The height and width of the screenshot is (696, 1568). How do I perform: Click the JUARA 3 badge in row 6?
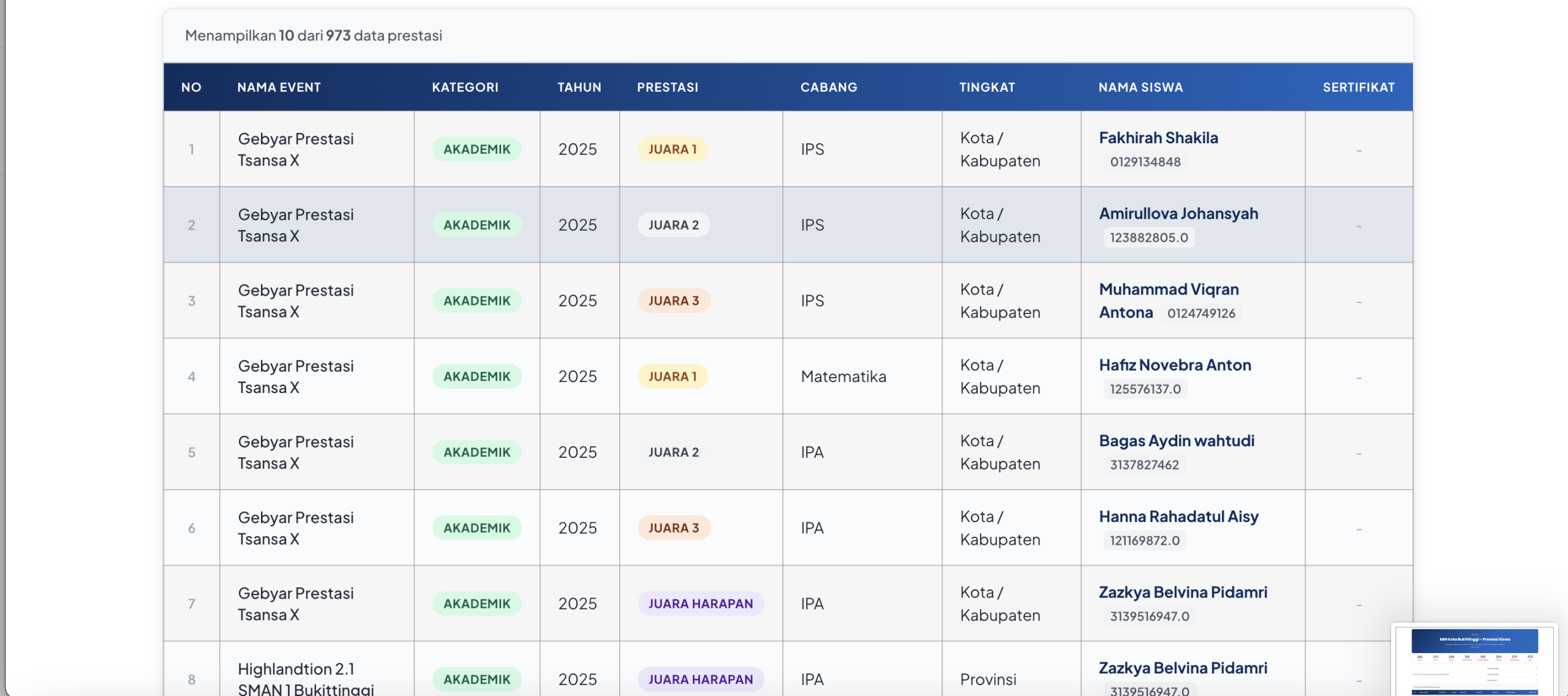coord(674,528)
